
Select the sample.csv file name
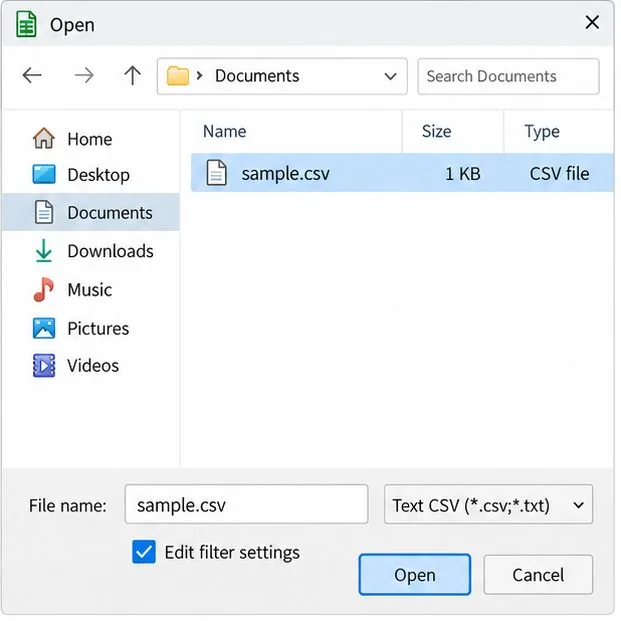tap(286, 173)
